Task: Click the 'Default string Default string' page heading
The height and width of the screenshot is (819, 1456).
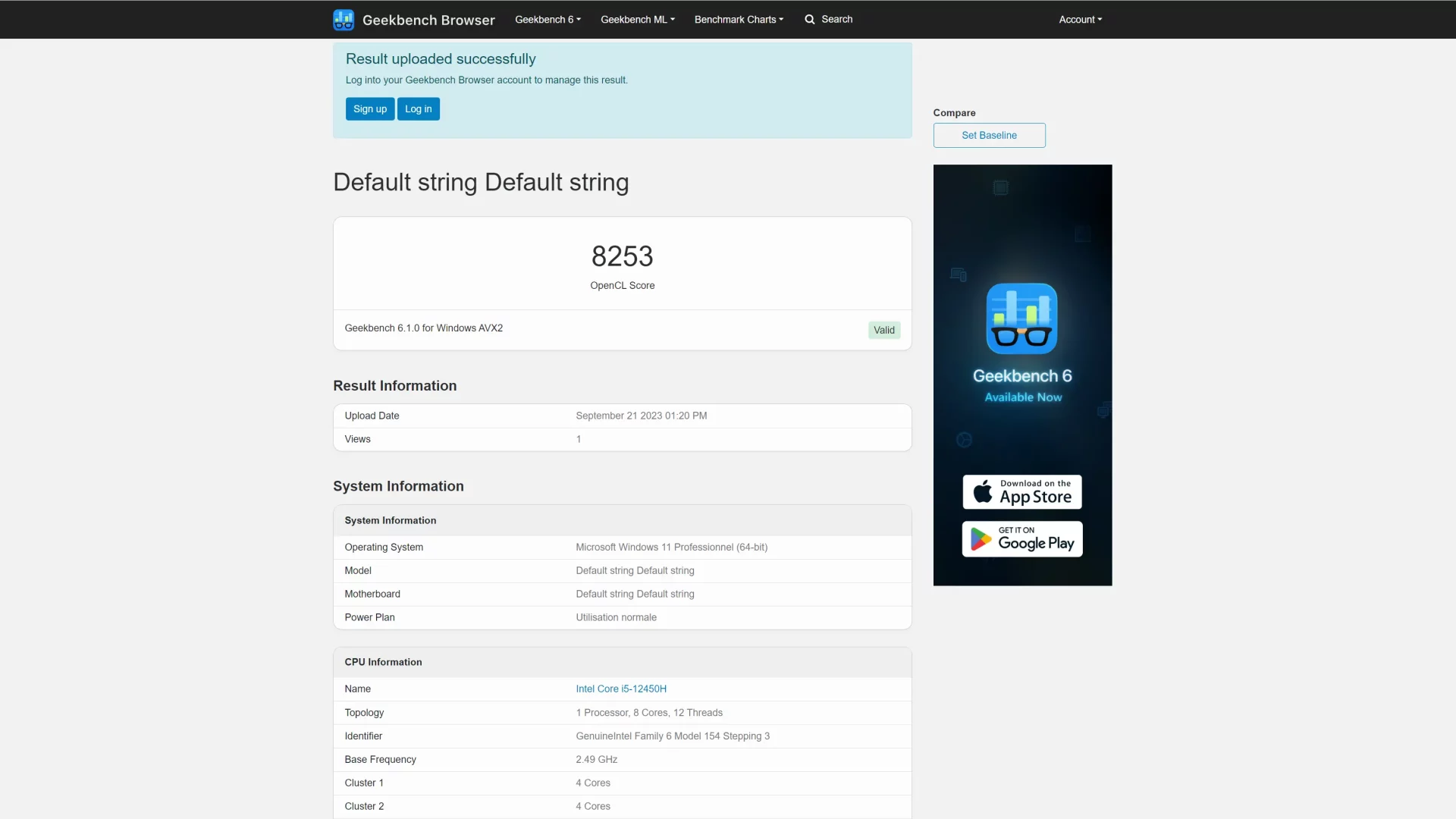Action: 481,183
